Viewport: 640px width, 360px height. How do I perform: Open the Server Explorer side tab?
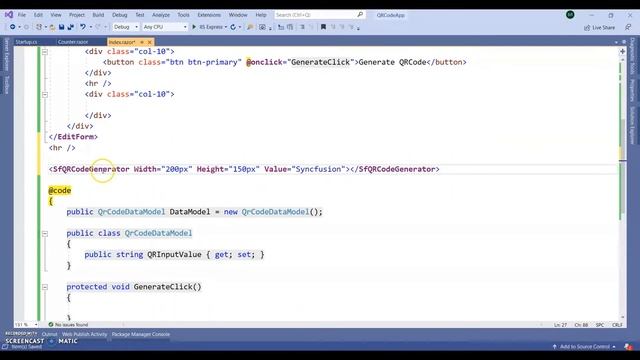[x=7, y=54]
